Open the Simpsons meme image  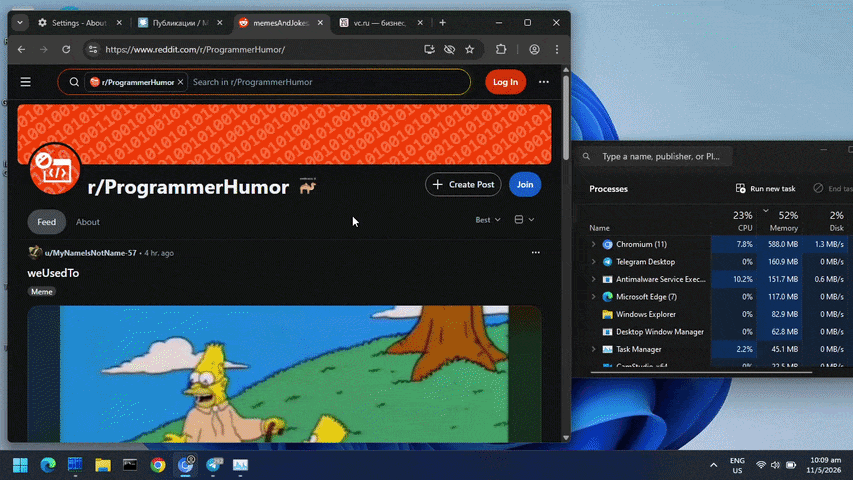coord(285,374)
